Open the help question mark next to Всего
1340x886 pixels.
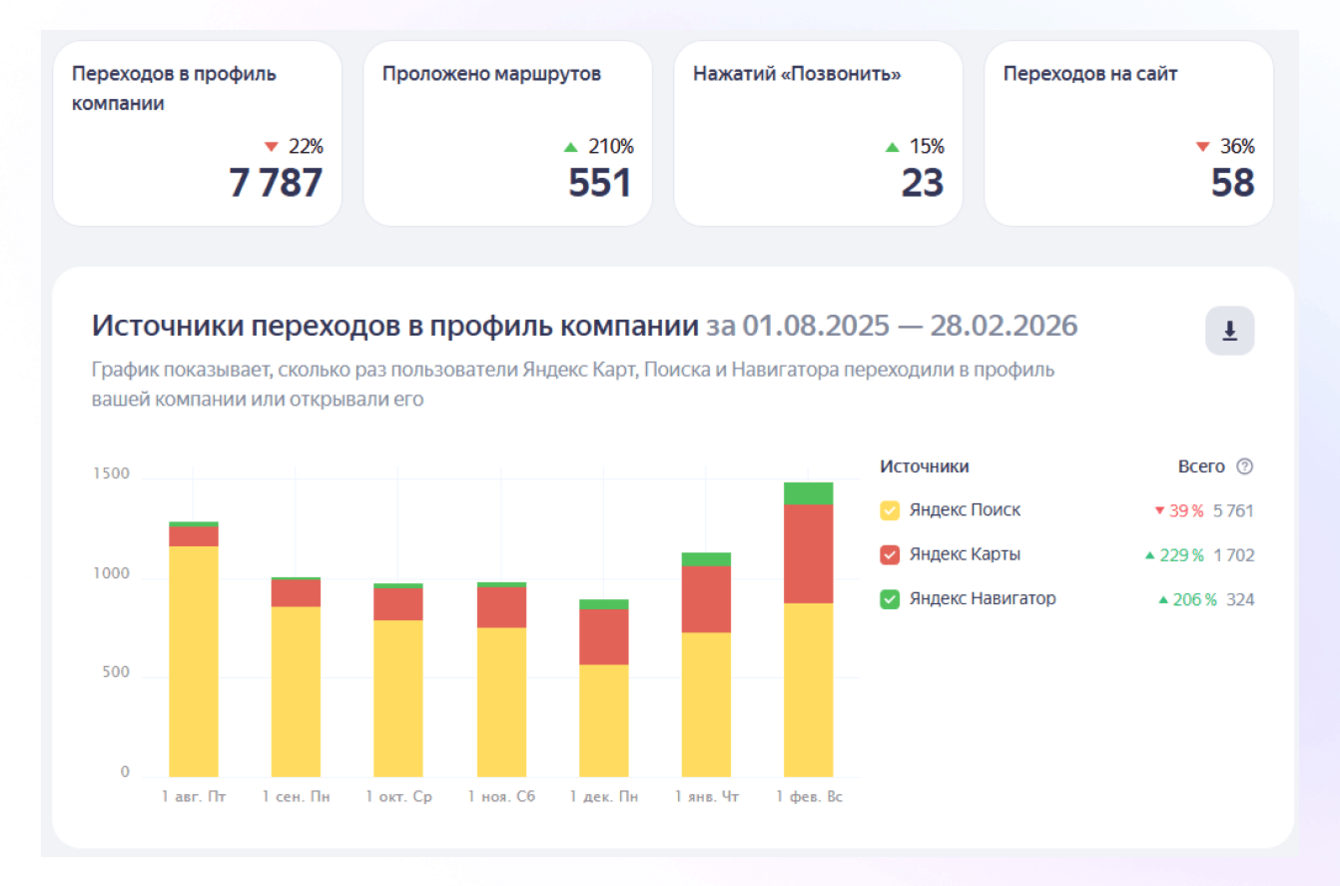[1244, 466]
